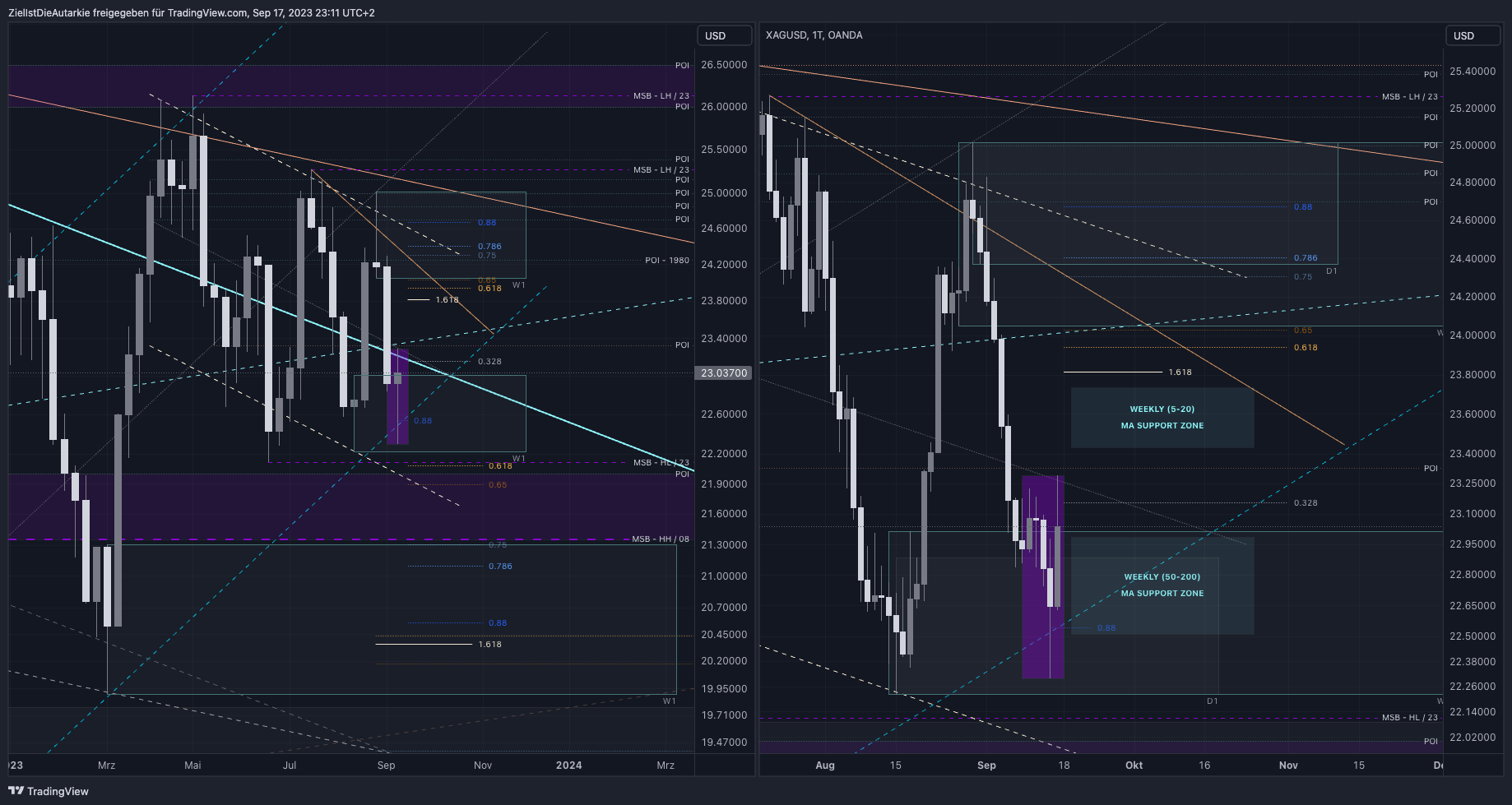Click the 19.47000 price axis label
1512x805 pixels.
point(724,743)
